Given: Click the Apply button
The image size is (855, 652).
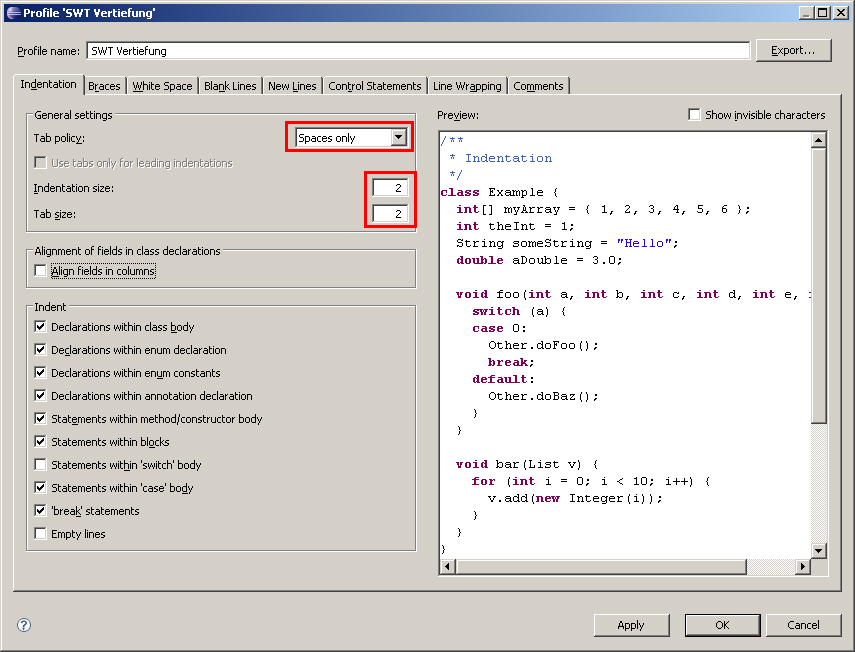Looking at the screenshot, I should pos(631,625).
